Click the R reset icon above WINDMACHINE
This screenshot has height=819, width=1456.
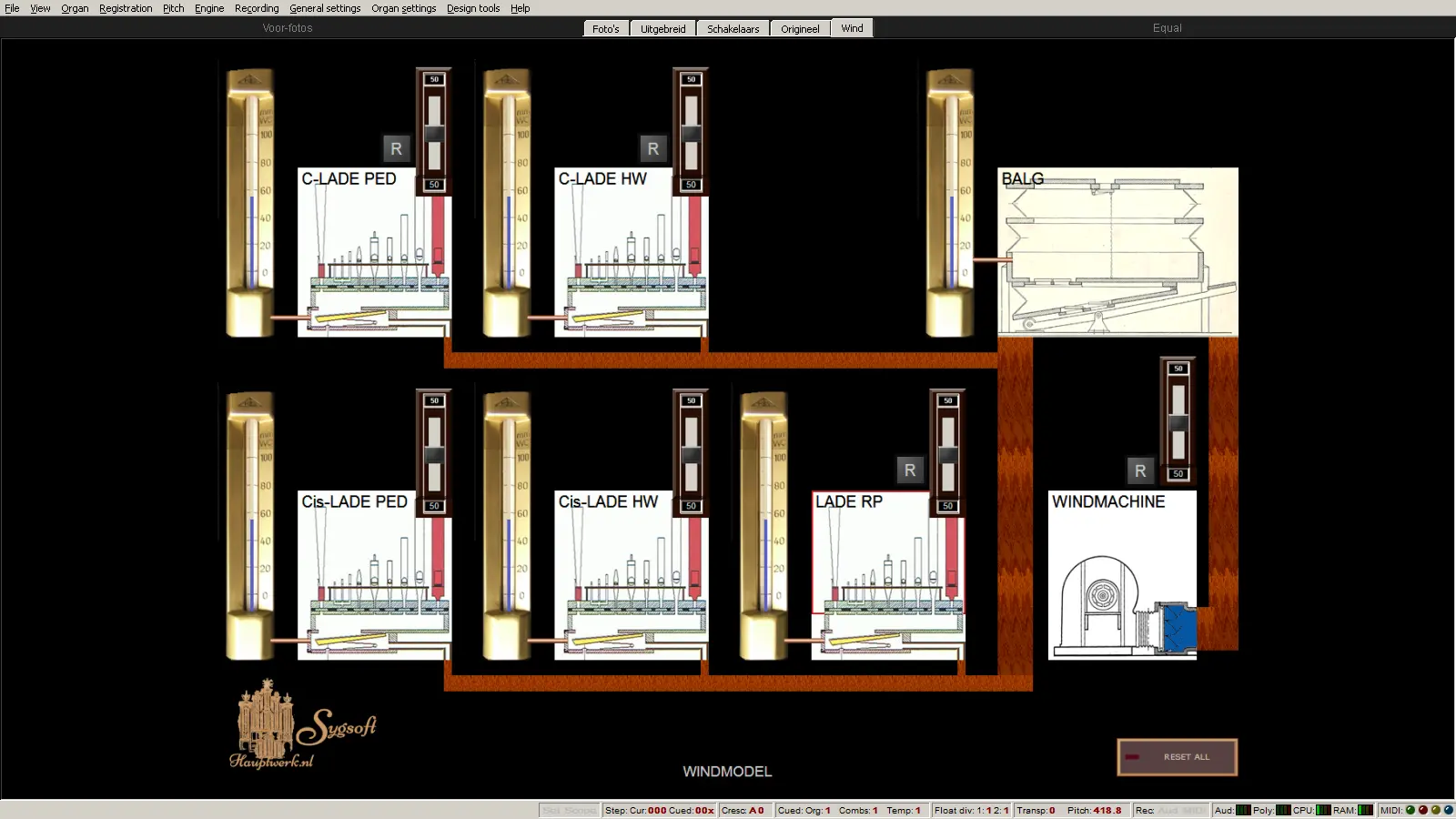[1140, 470]
